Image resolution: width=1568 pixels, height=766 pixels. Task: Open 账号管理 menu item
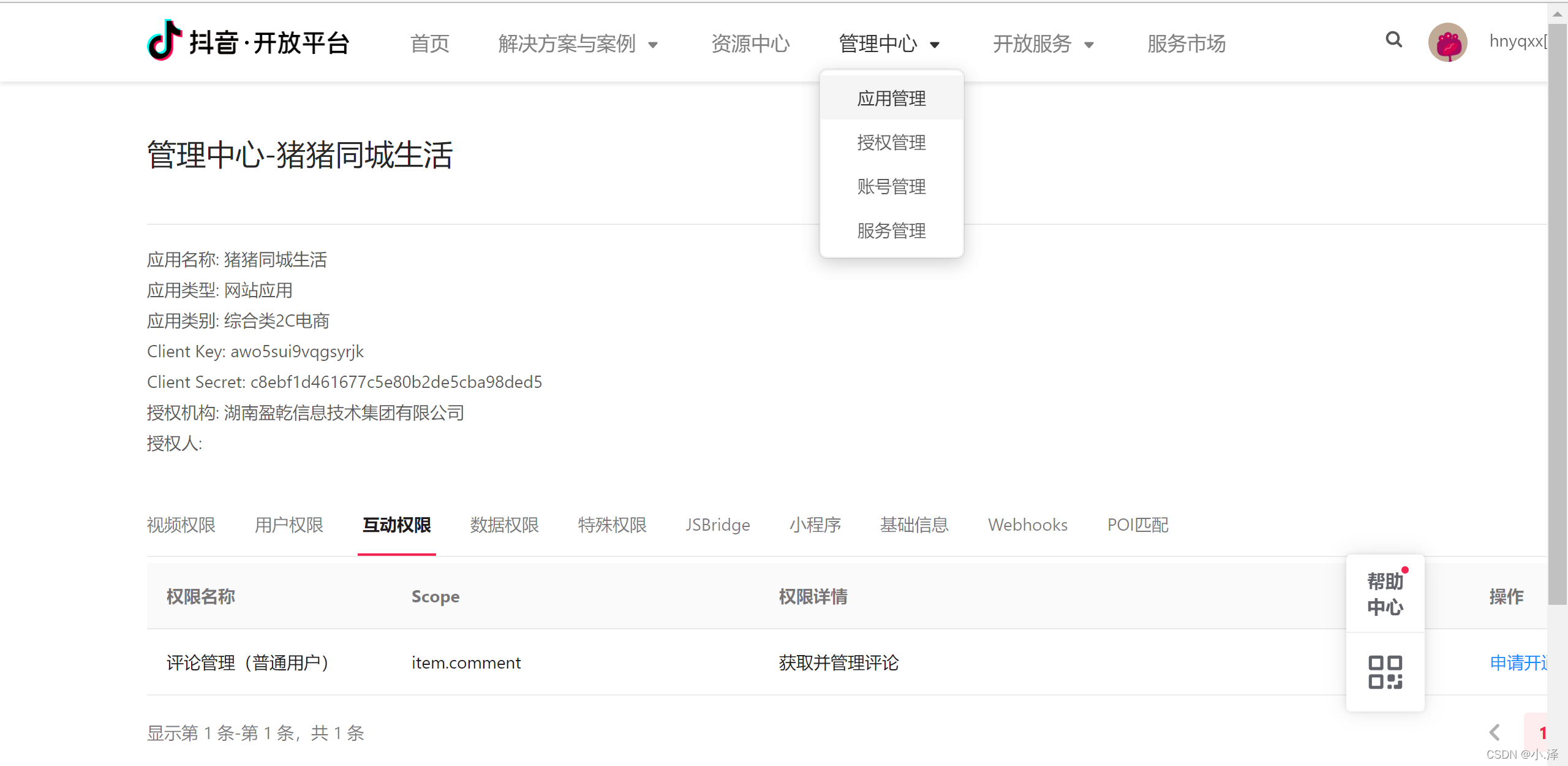coord(891,187)
